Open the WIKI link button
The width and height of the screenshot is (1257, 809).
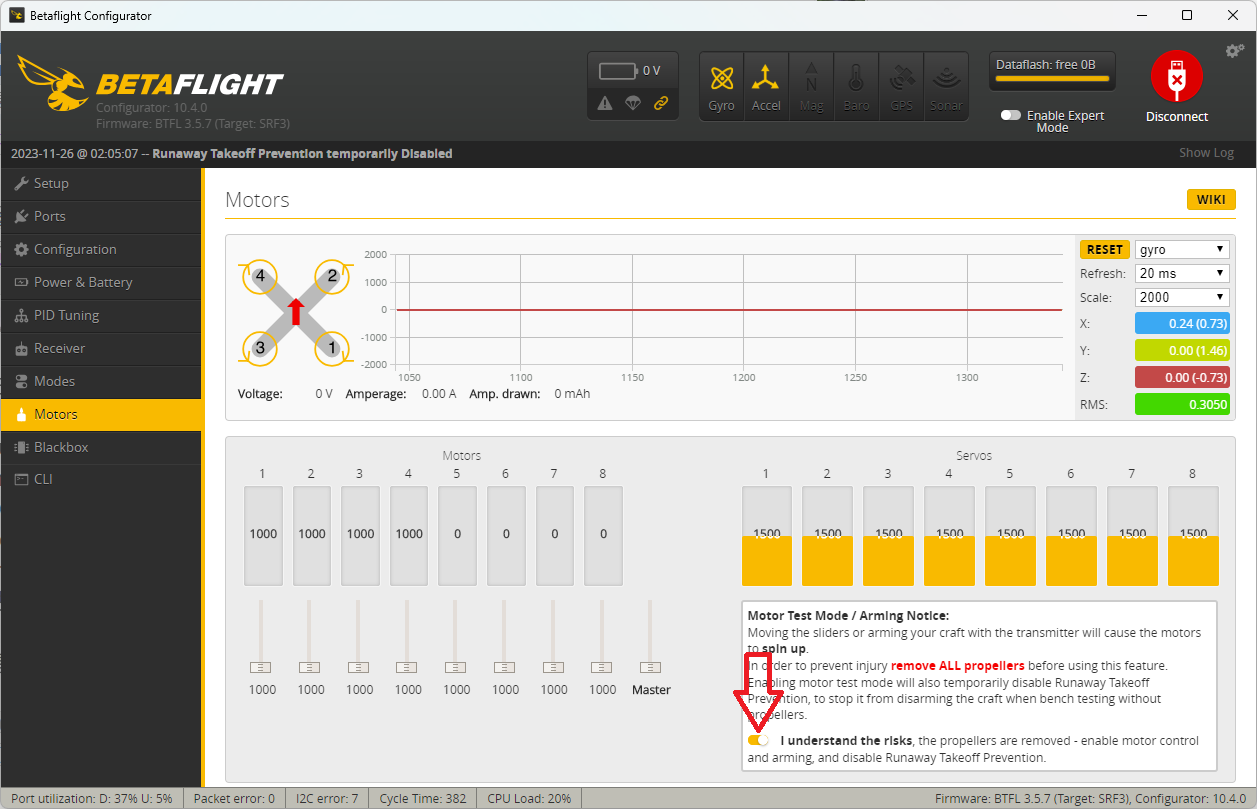1211,199
